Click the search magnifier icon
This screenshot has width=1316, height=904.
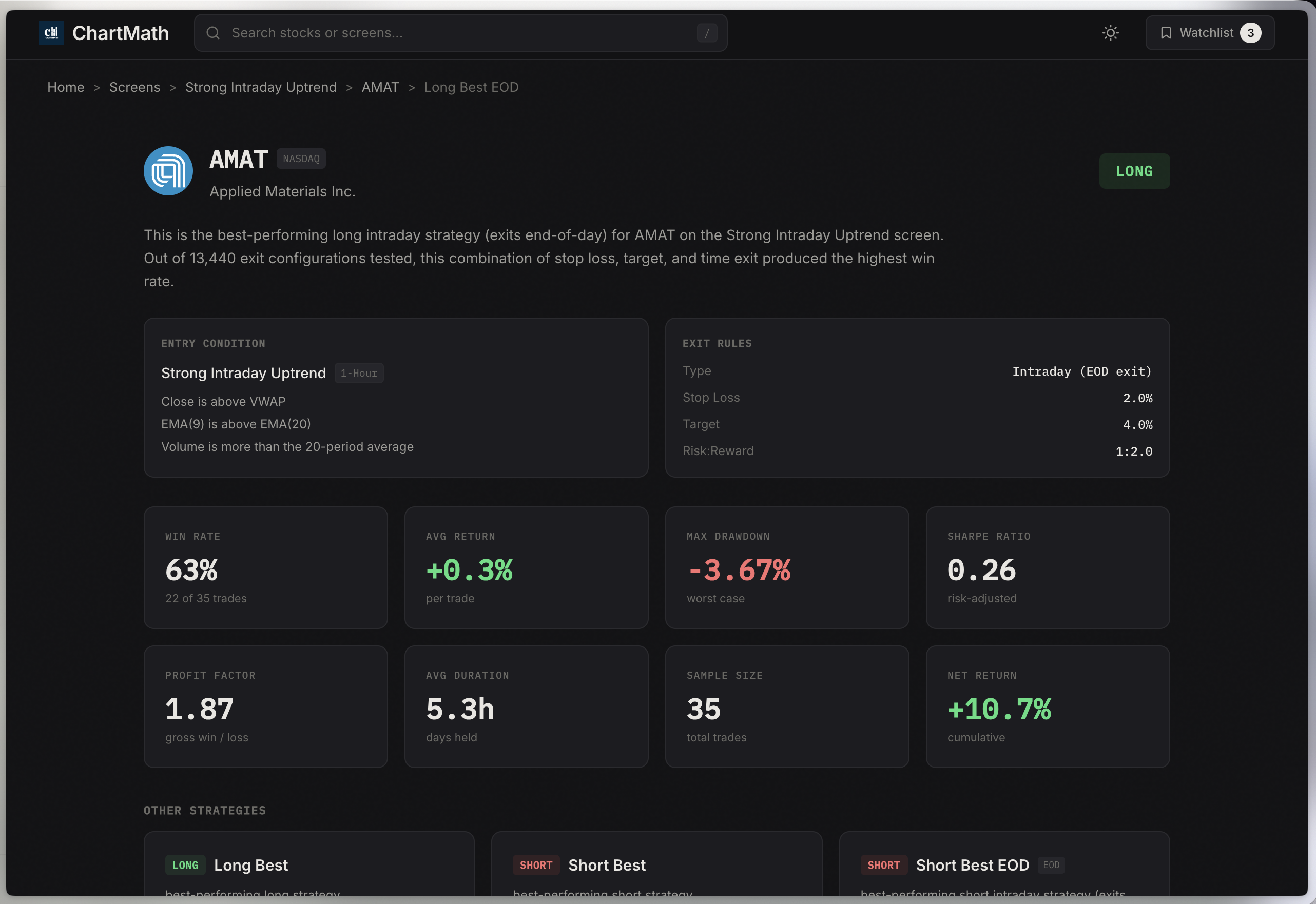[x=212, y=32]
